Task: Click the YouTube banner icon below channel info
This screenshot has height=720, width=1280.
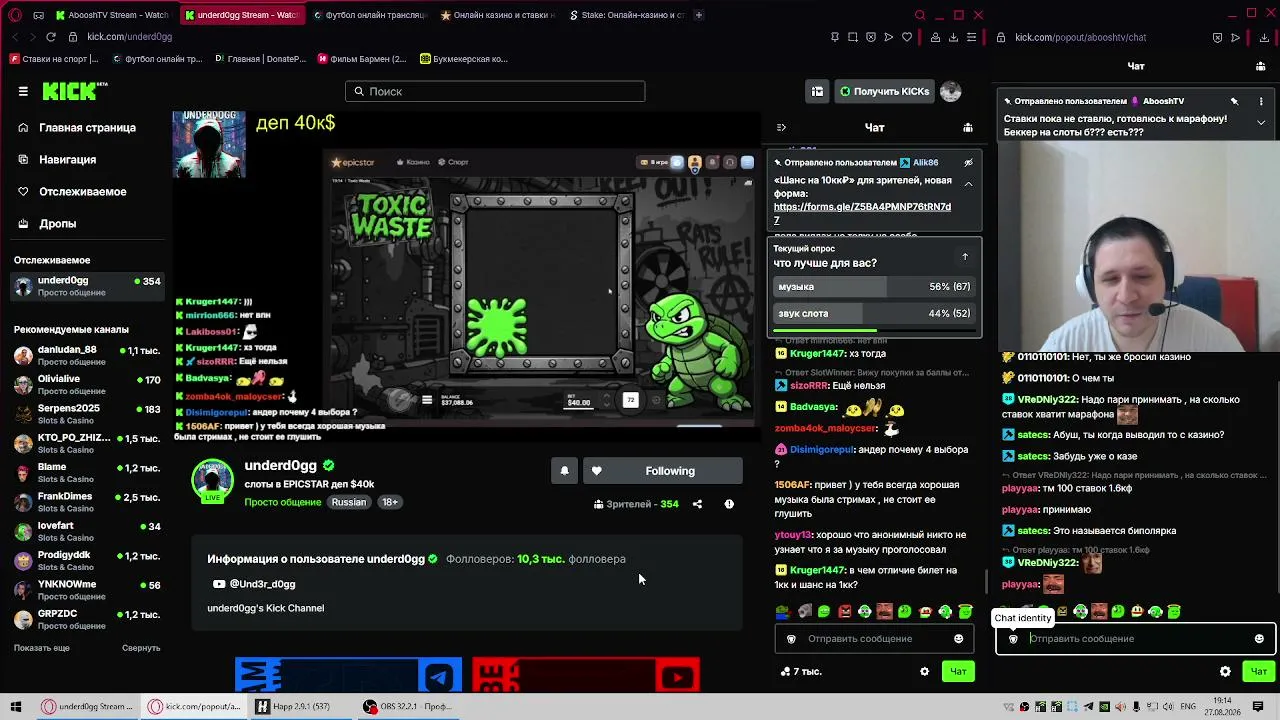Action: [677, 677]
